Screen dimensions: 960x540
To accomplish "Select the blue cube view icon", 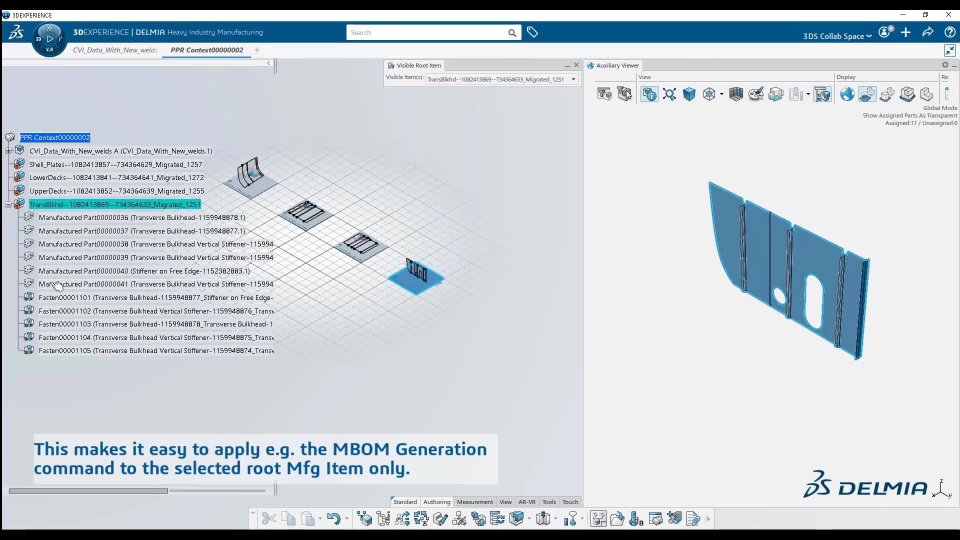I will click(x=689, y=94).
